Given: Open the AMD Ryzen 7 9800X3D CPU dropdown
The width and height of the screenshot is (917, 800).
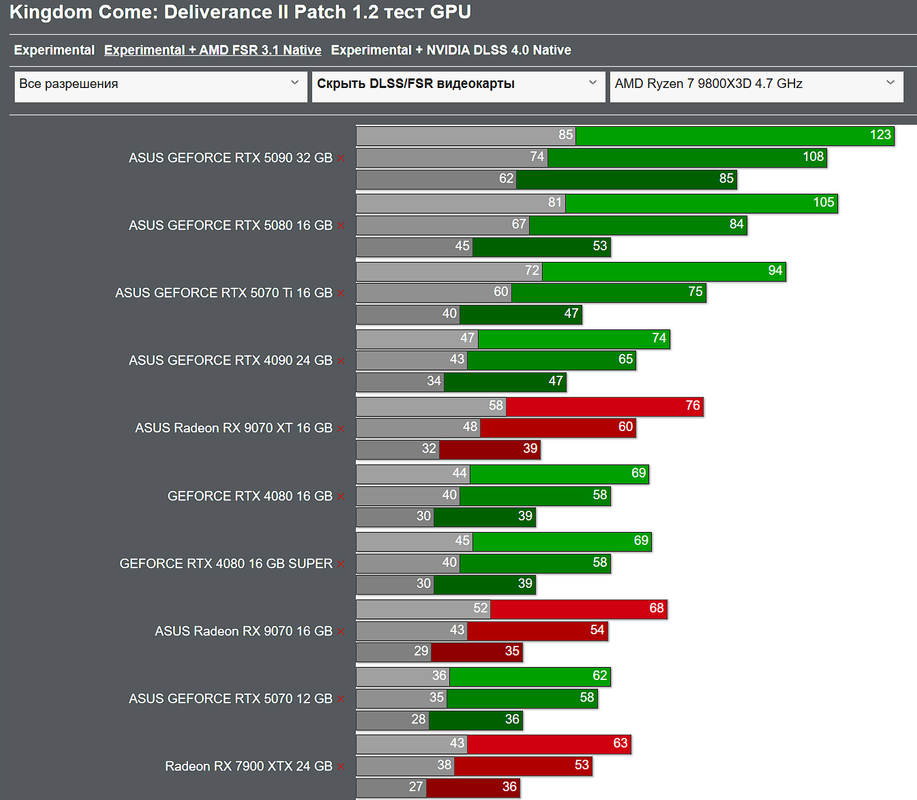Looking at the screenshot, I should click(757, 87).
